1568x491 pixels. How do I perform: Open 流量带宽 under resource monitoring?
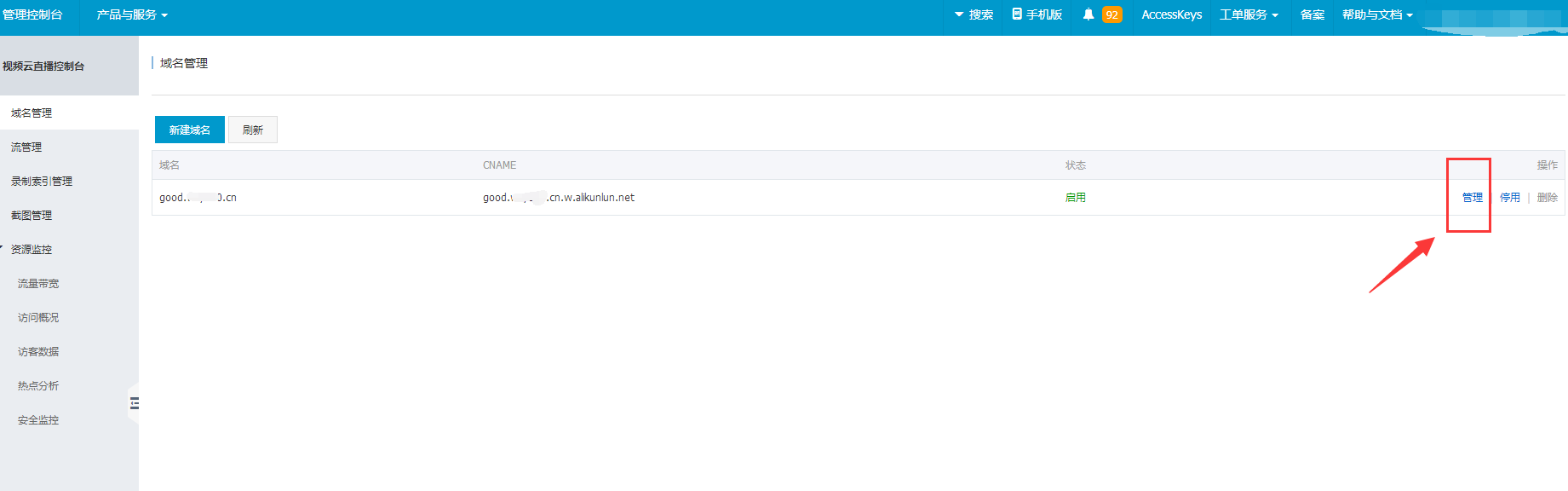[x=38, y=283]
